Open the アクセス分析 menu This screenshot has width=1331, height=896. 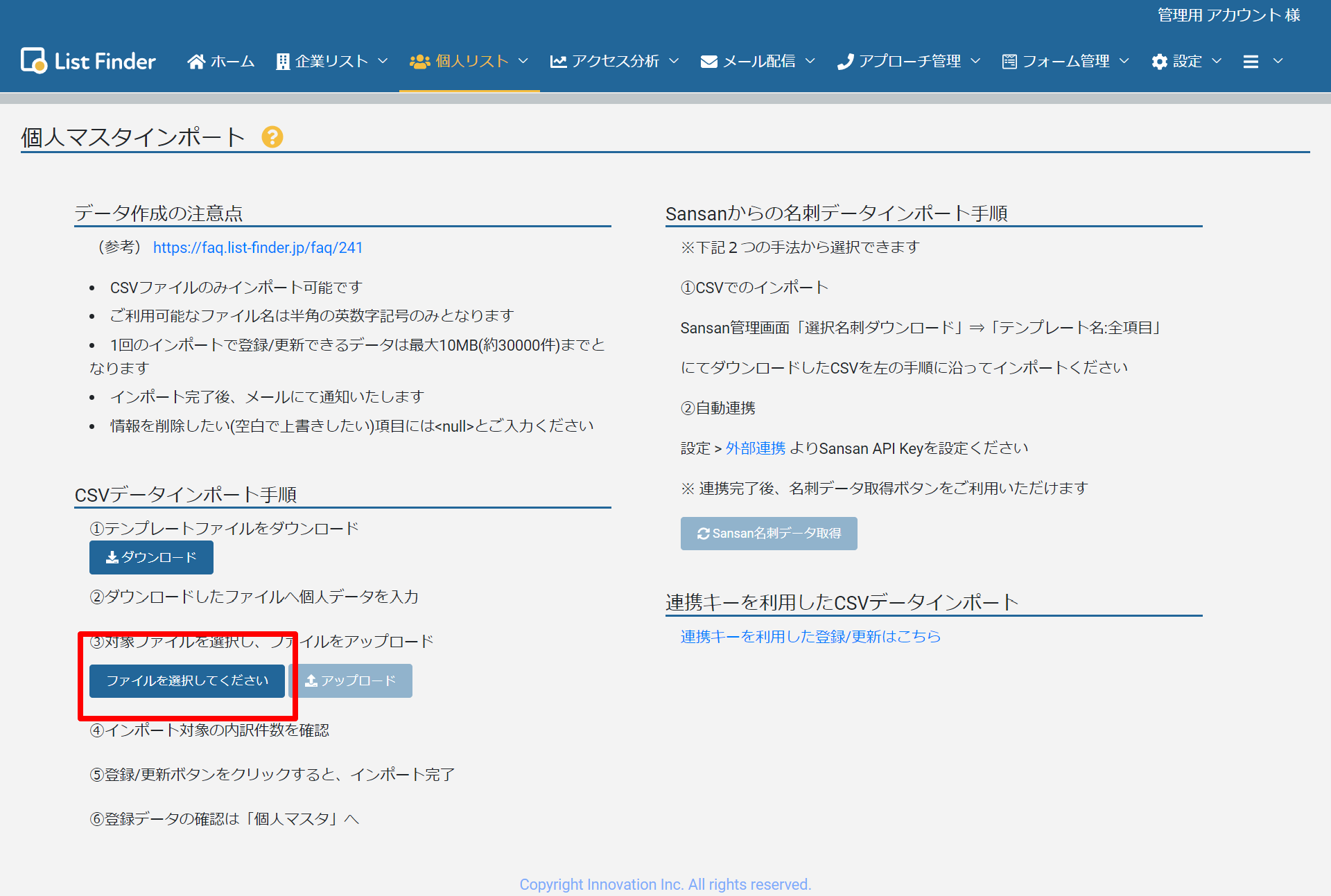(x=615, y=62)
